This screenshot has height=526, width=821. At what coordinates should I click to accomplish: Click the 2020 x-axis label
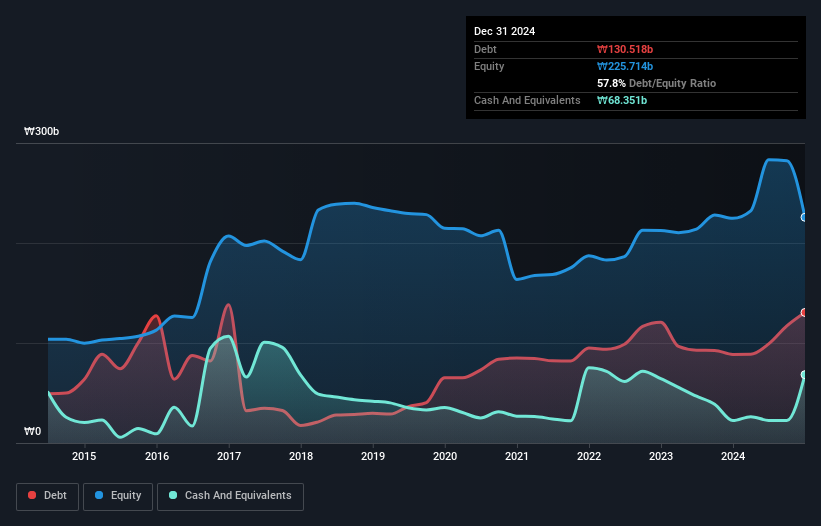click(445, 456)
